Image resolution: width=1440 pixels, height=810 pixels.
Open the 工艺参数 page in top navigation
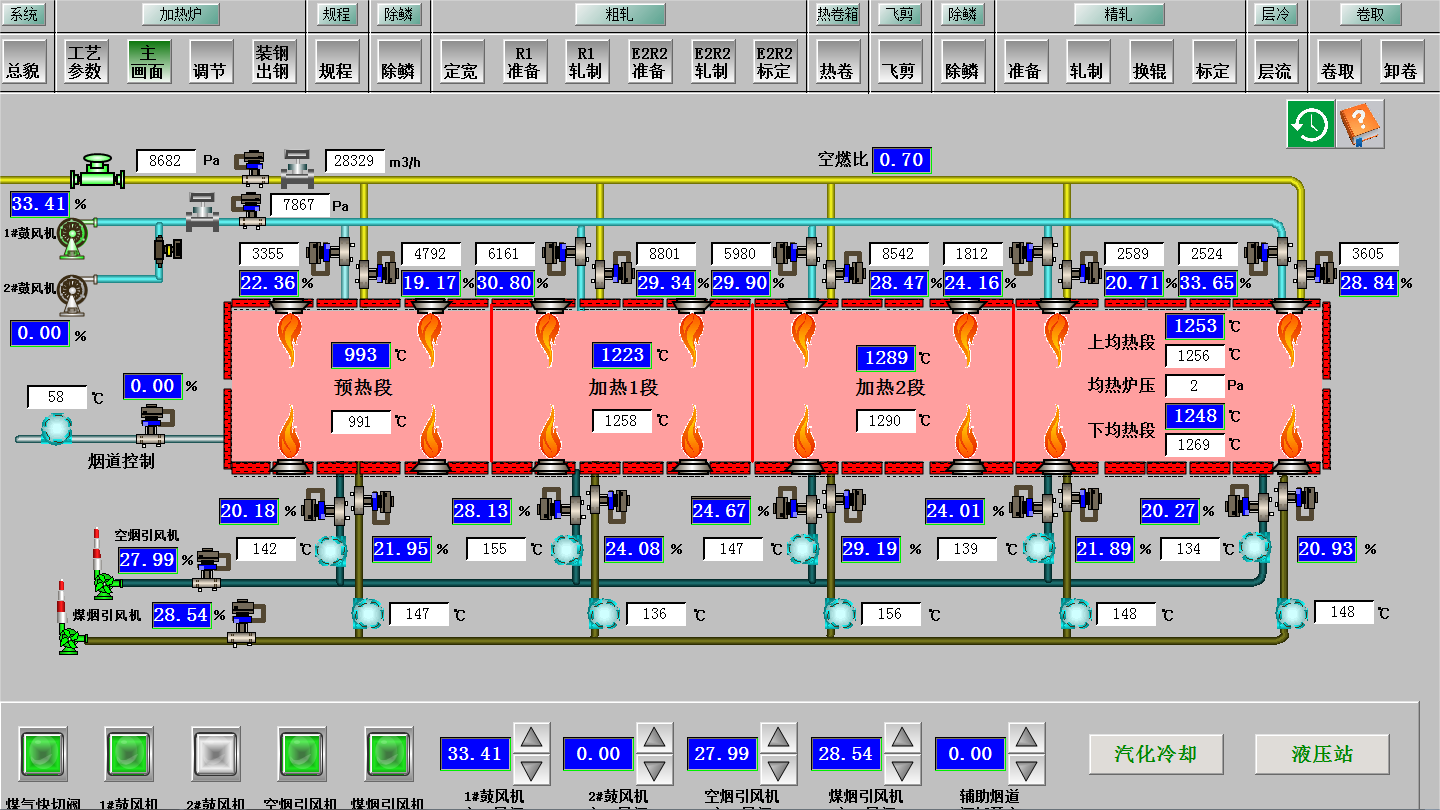coord(85,62)
